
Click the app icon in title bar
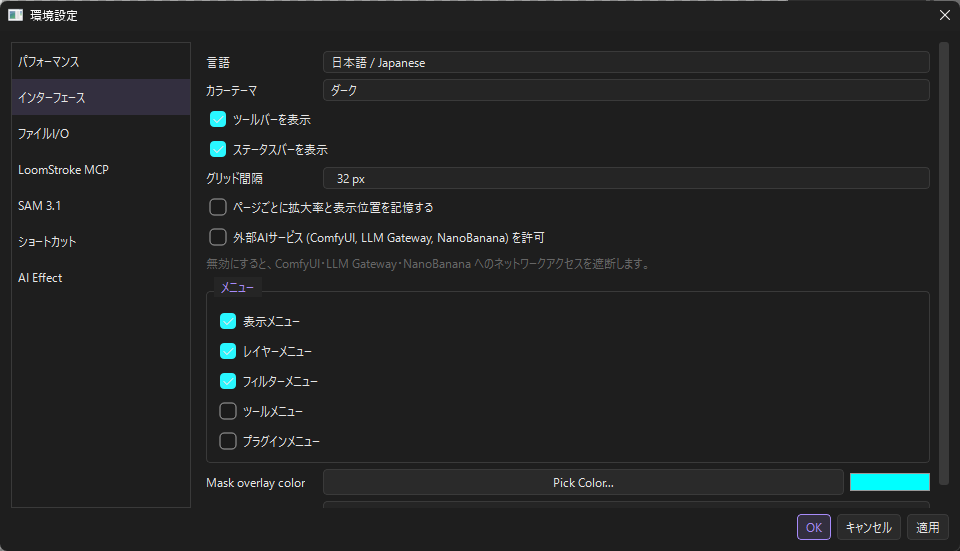pos(15,15)
